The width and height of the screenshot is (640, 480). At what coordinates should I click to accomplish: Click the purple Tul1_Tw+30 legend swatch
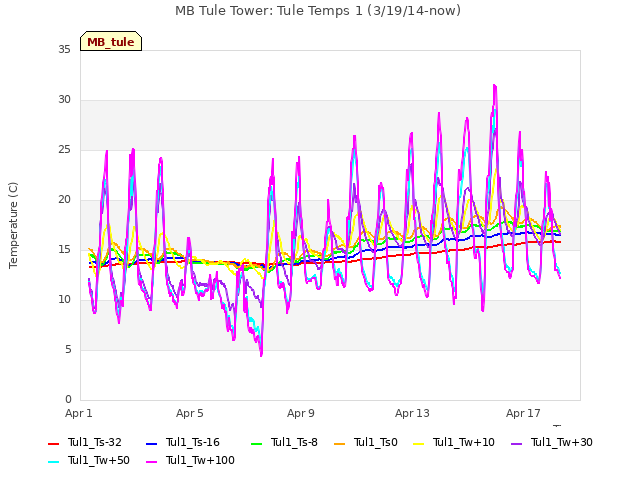pyautogui.click(x=516, y=443)
